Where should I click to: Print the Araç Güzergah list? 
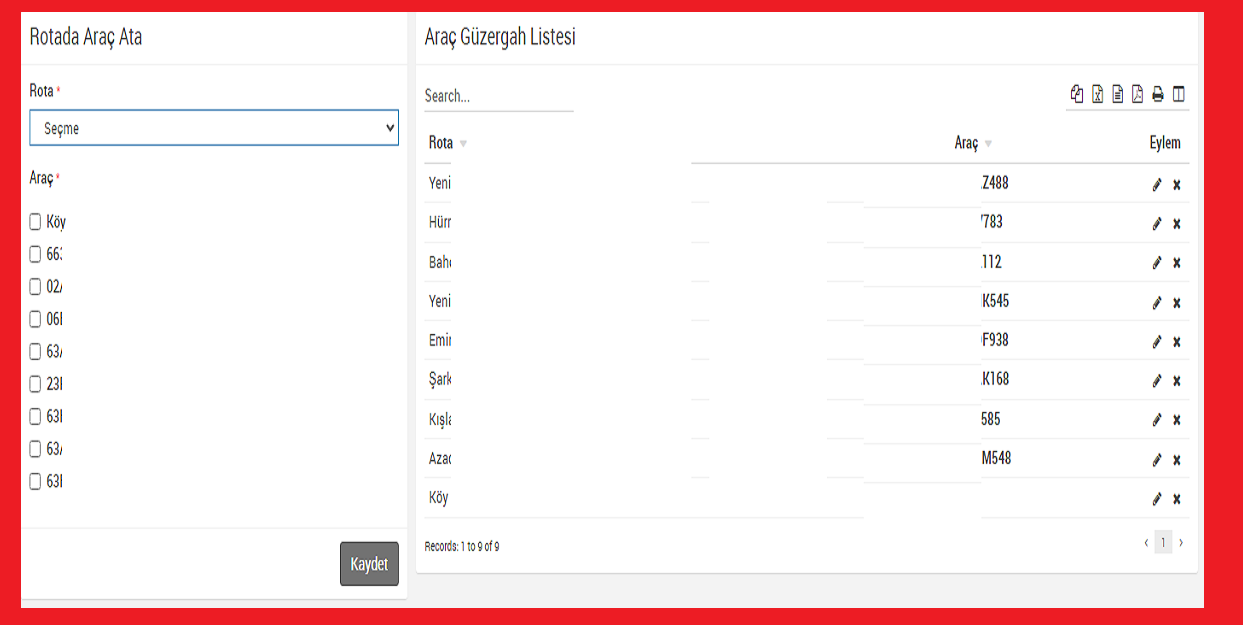click(x=1158, y=94)
